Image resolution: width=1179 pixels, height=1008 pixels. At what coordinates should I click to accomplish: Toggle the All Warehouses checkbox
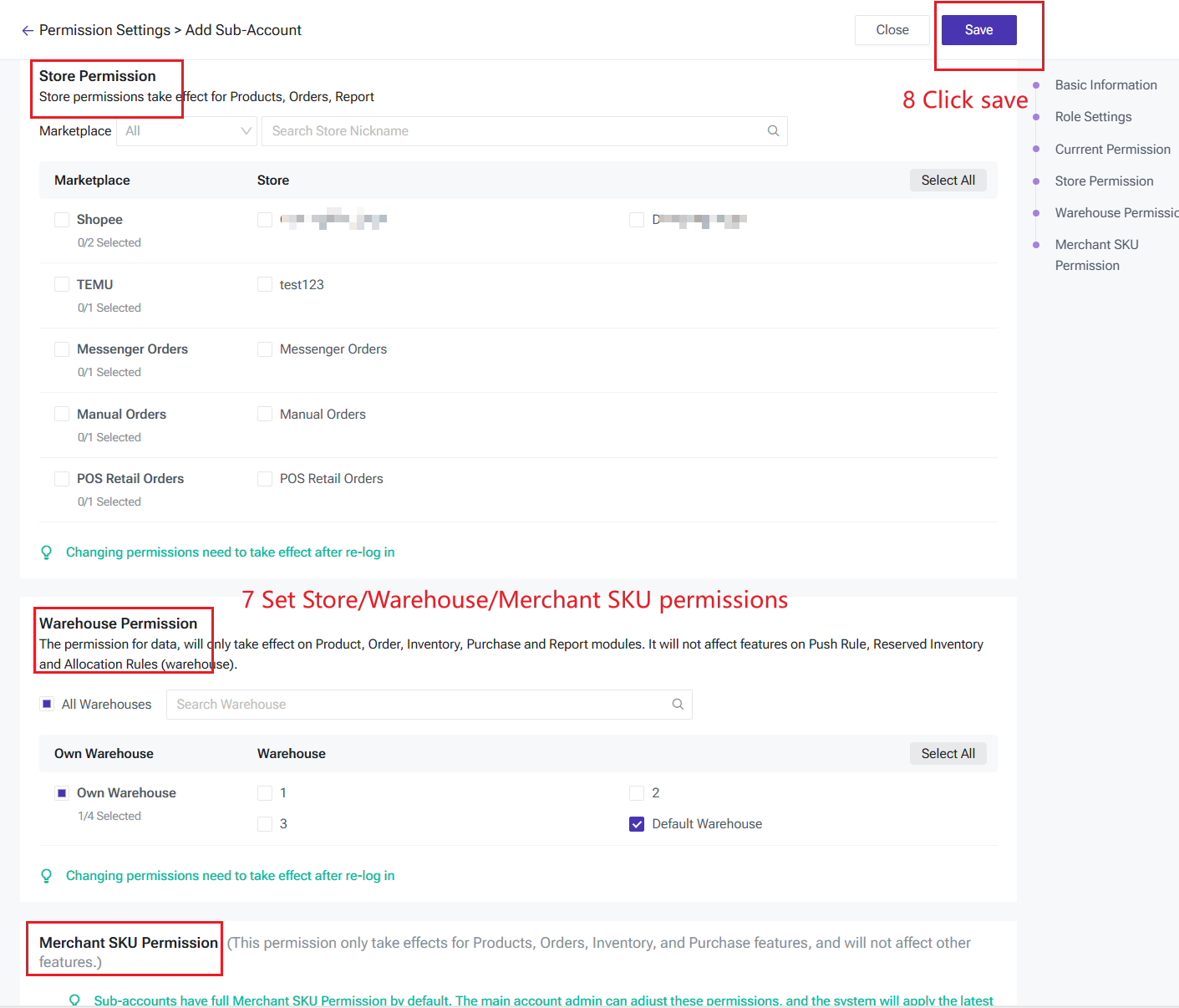tap(48, 705)
